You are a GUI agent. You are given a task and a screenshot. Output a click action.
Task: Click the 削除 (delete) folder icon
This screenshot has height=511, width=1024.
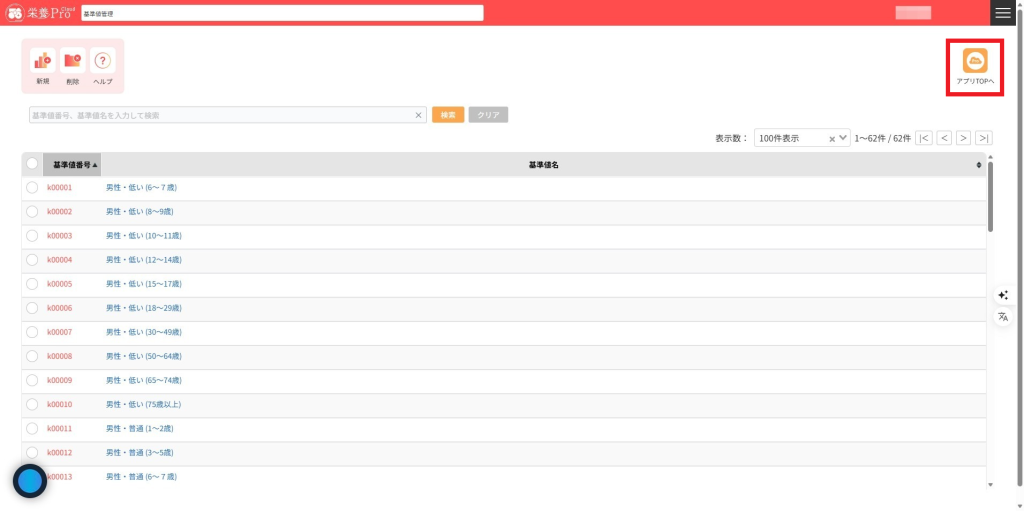click(72, 61)
